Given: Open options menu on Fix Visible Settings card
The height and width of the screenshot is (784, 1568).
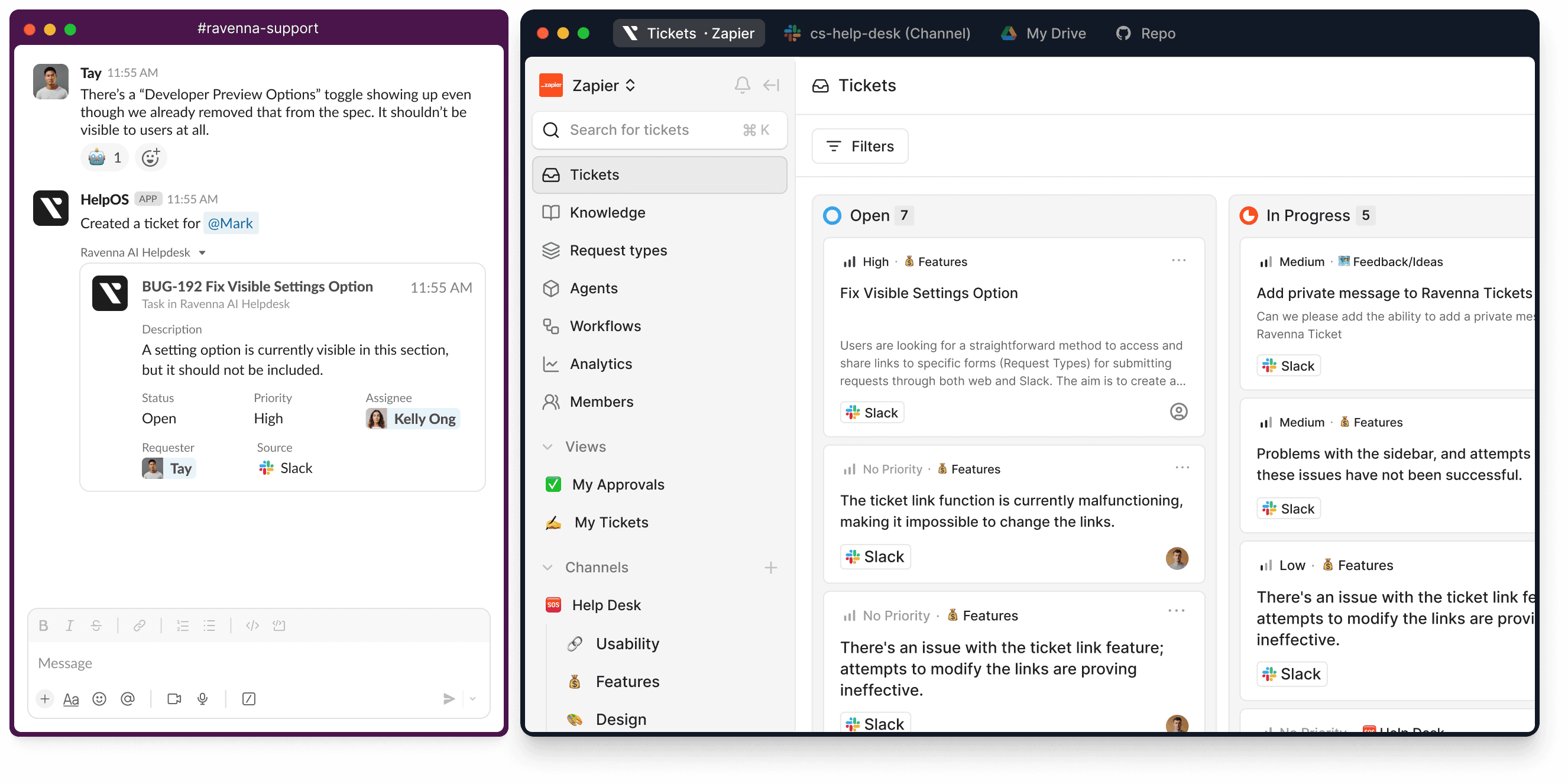Looking at the screenshot, I should click(x=1178, y=261).
